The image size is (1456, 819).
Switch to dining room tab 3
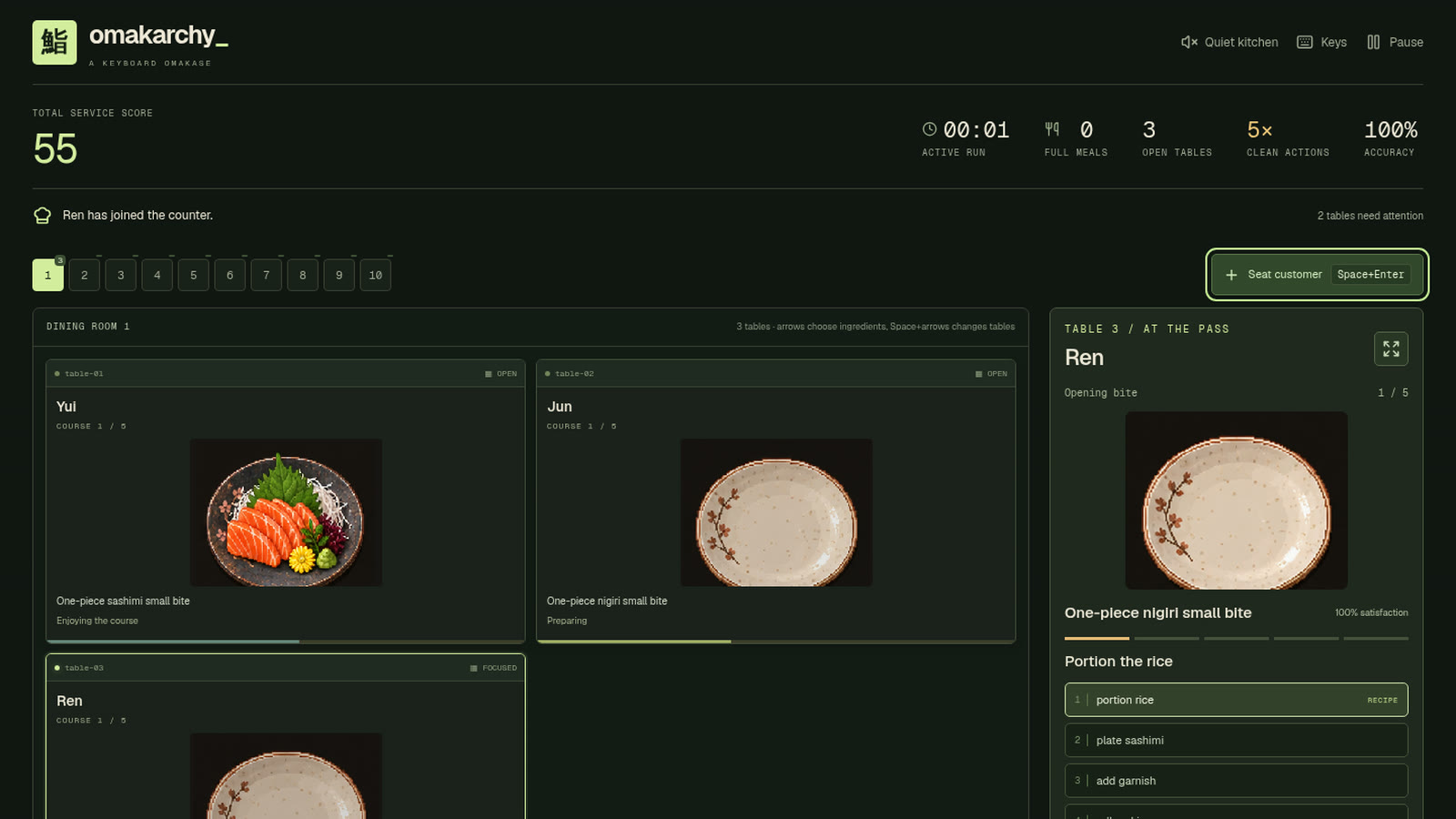(121, 275)
